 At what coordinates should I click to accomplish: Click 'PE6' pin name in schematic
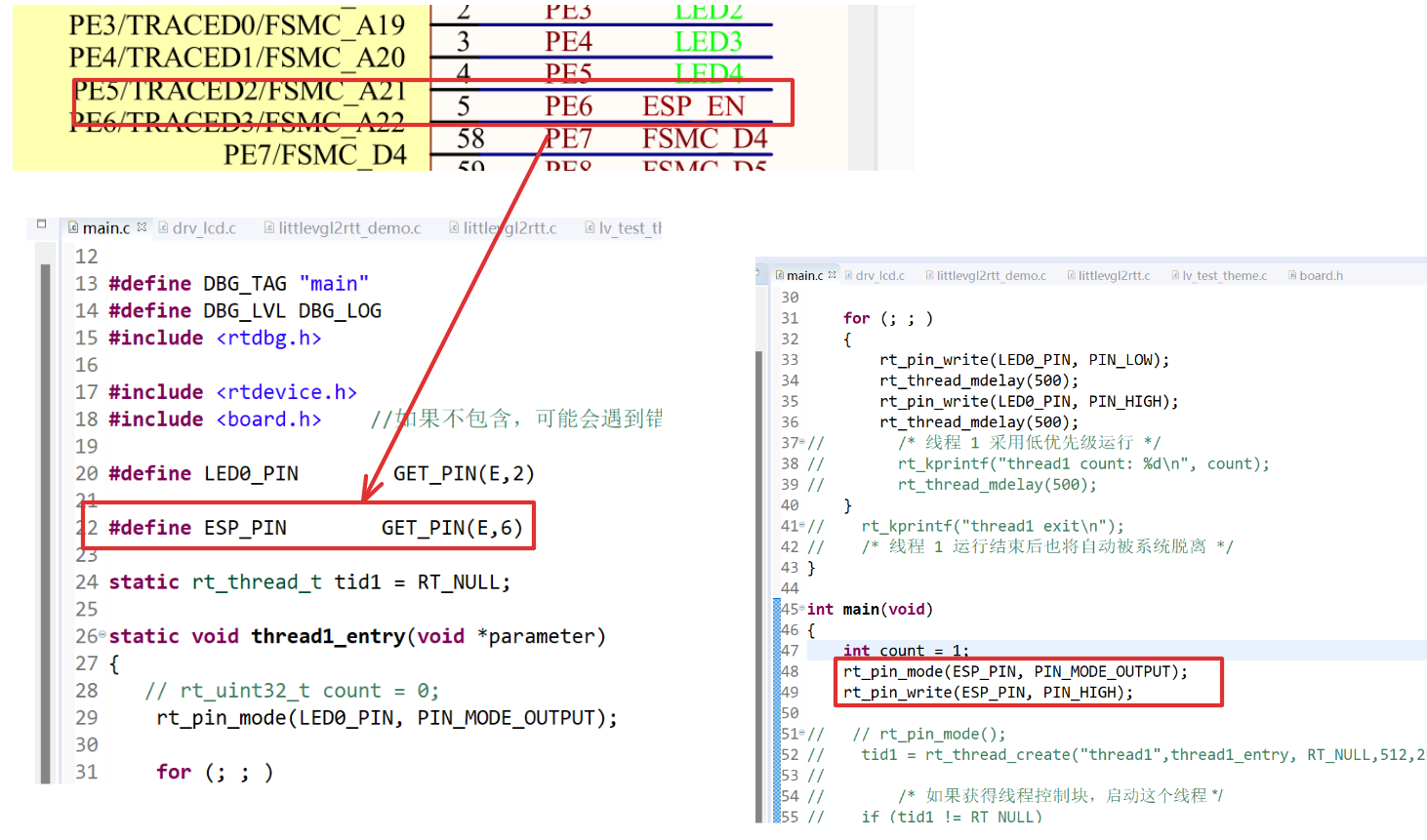(x=568, y=105)
